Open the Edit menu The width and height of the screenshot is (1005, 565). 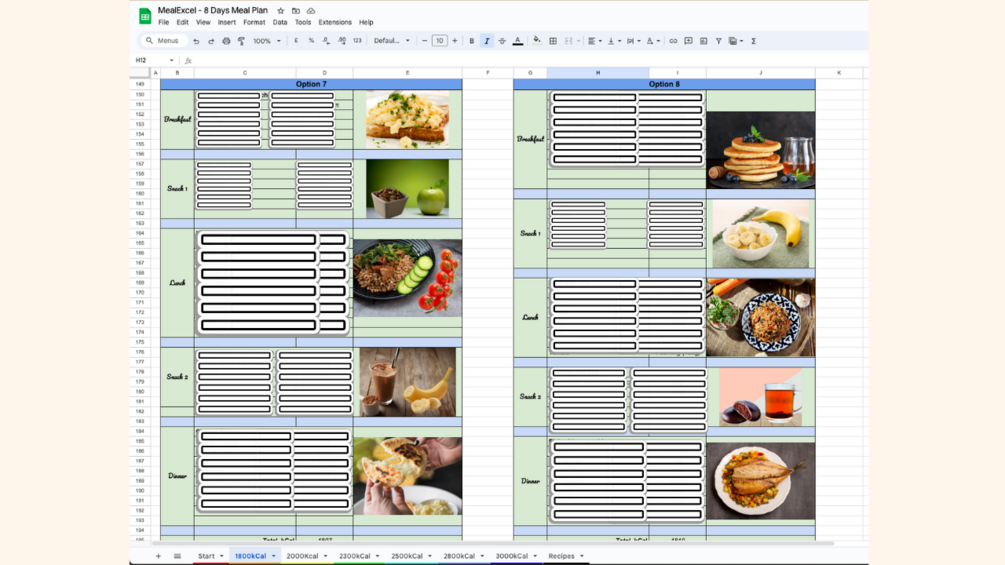183,22
